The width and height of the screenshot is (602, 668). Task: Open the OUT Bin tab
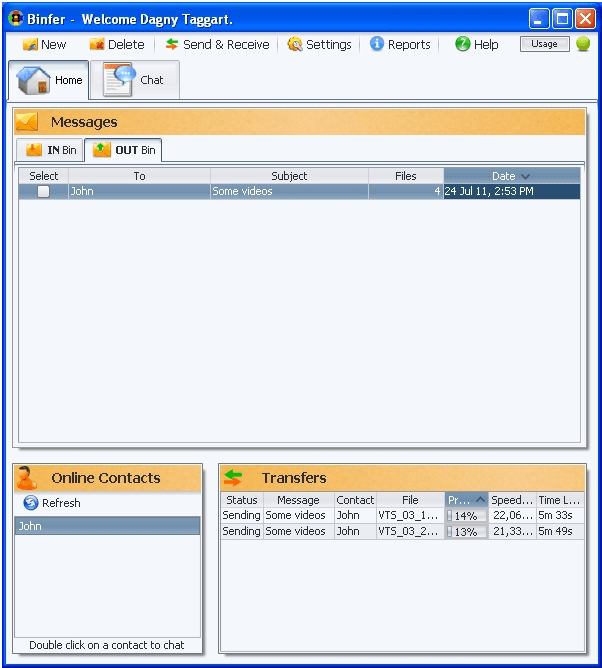124,150
